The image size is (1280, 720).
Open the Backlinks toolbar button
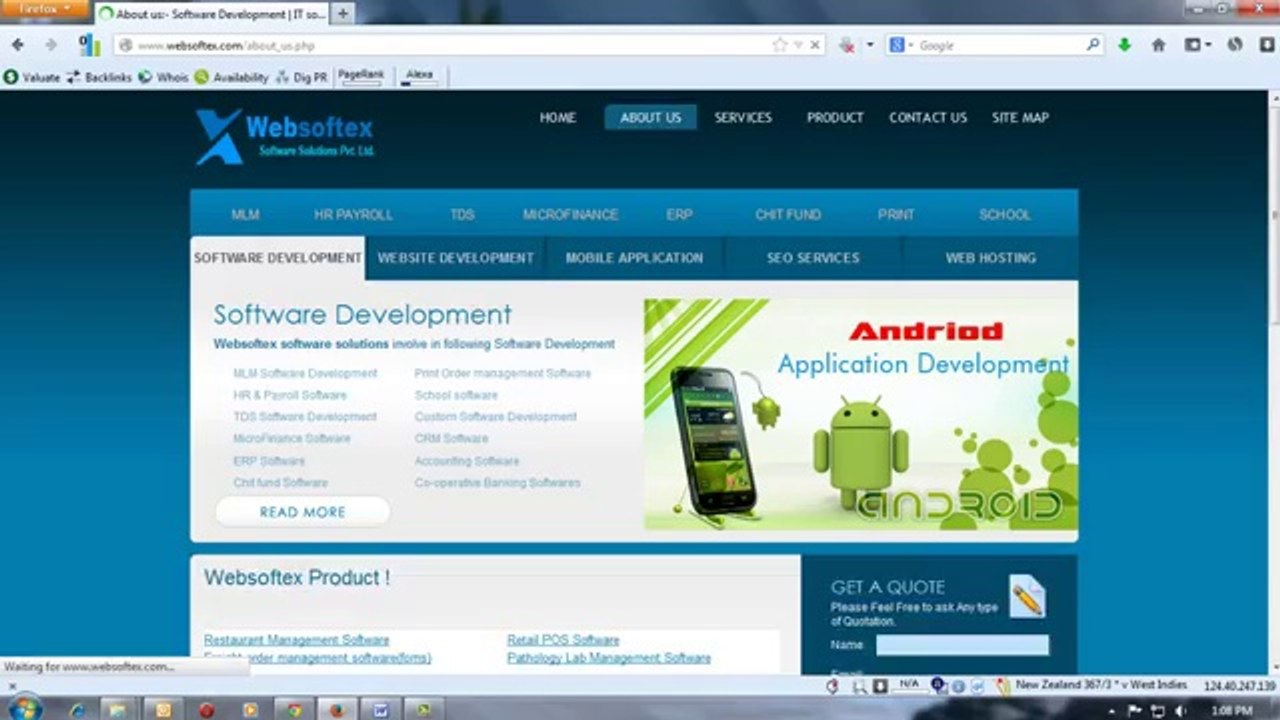[x=99, y=77]
